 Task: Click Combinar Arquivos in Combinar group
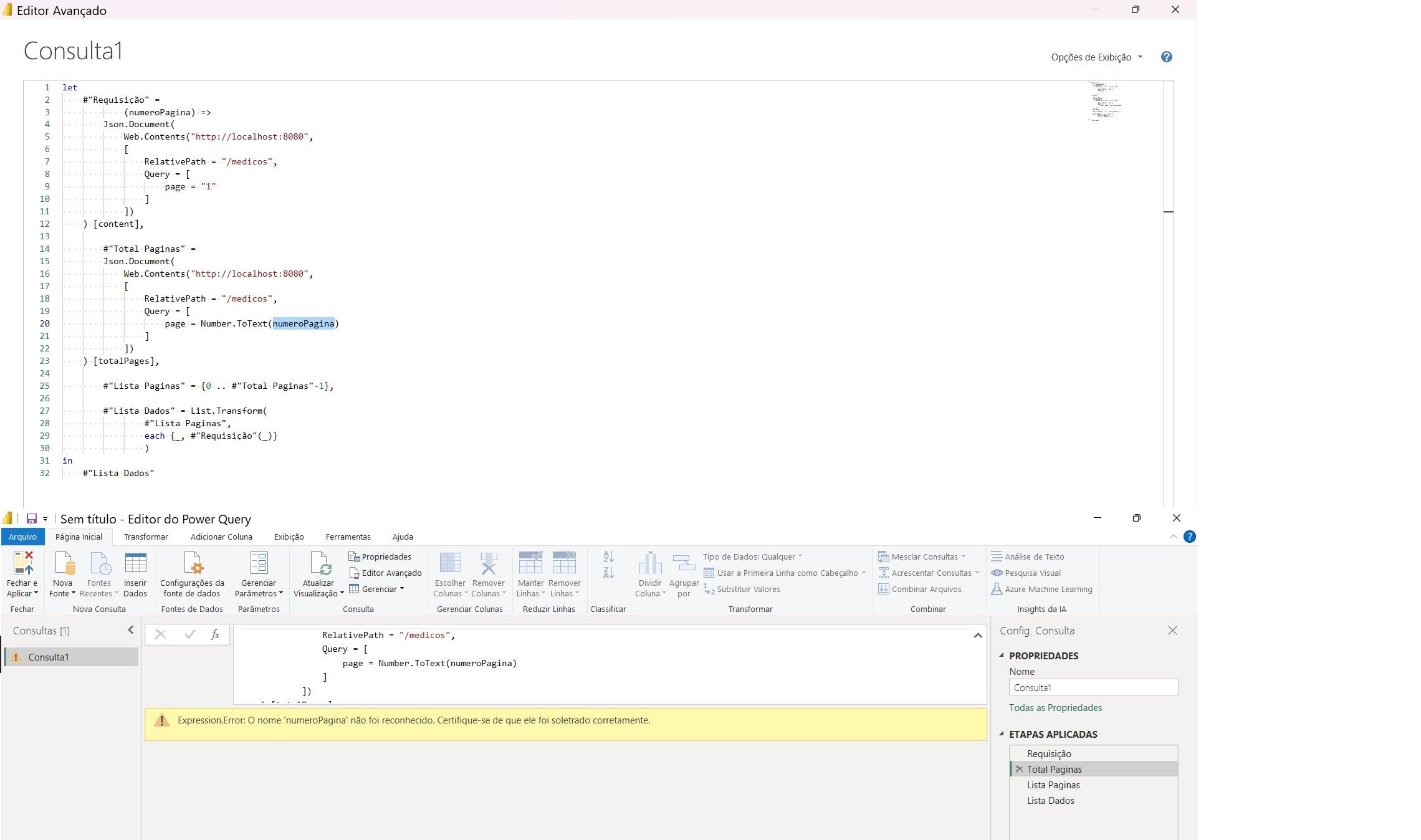[x=919, y=589]
